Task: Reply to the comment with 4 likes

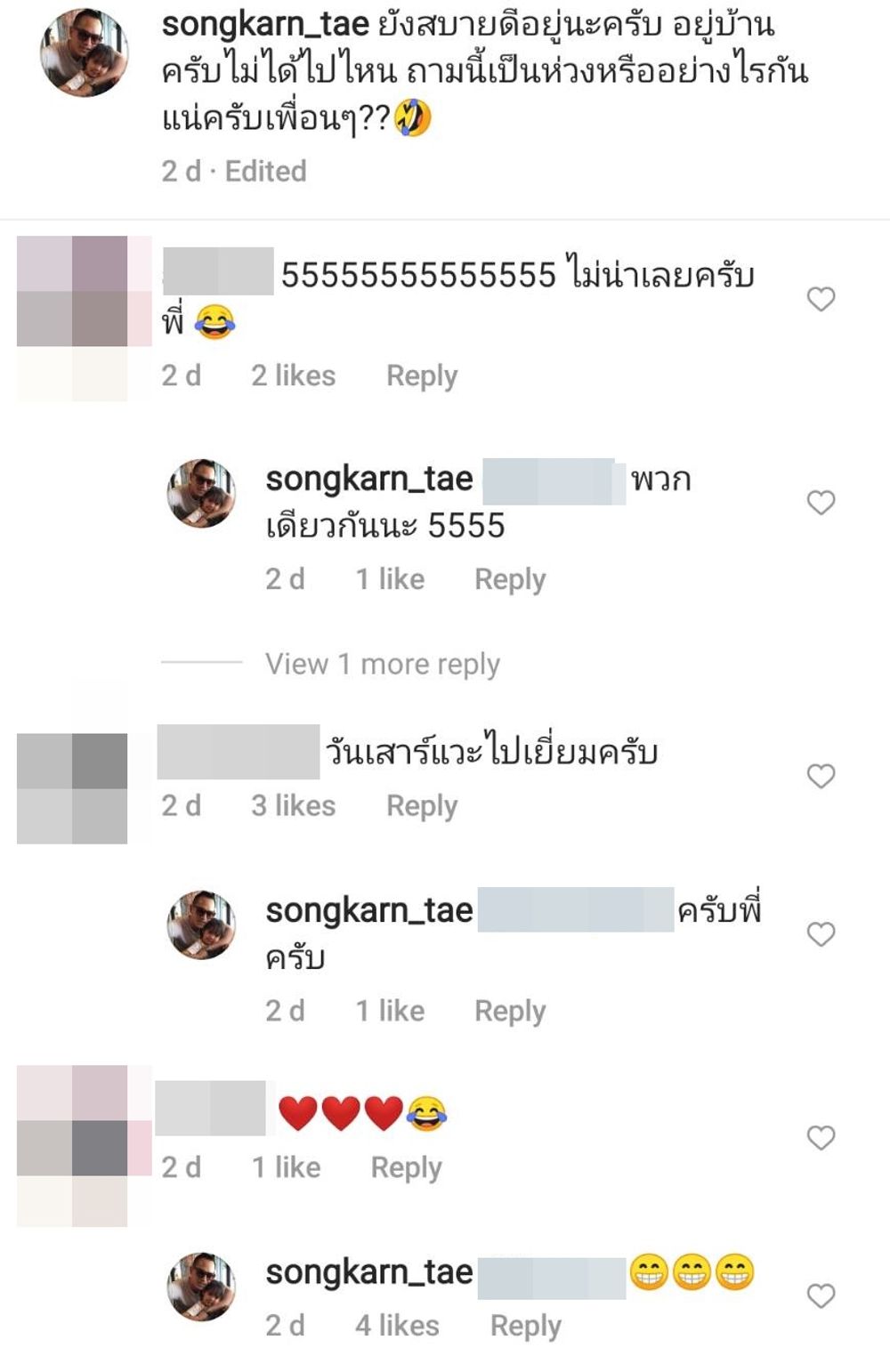Action: tap(526, 1326)
